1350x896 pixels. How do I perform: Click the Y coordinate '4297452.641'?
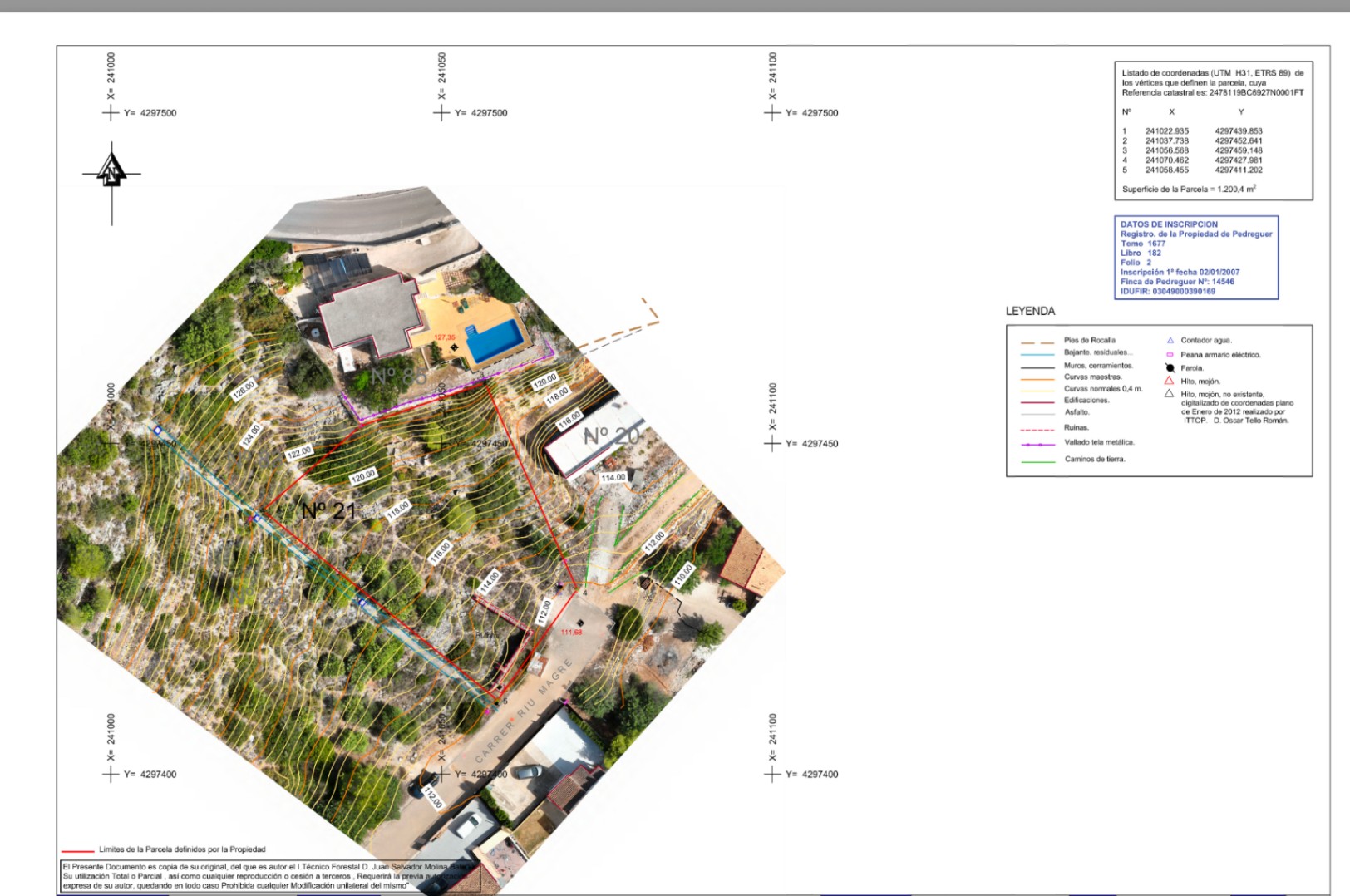click(1239, 141)
